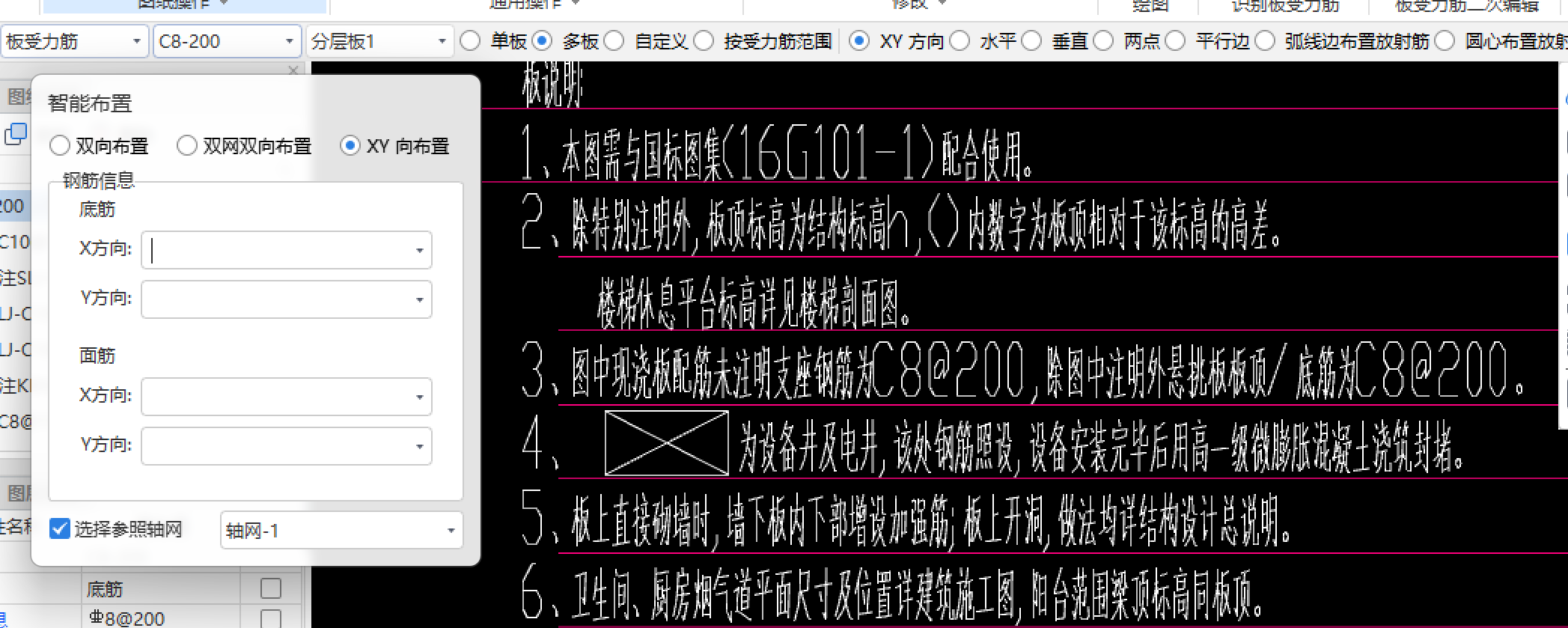Image resolution: width=1568 pixels, height=628 pixels.
Task: Select the toolbar XY 方向 radio button
Action: coord(860,41)
